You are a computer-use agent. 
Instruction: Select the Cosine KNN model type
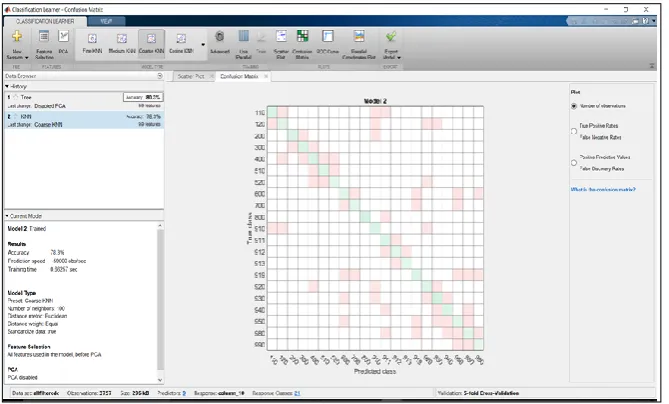(x=181, y=43)
